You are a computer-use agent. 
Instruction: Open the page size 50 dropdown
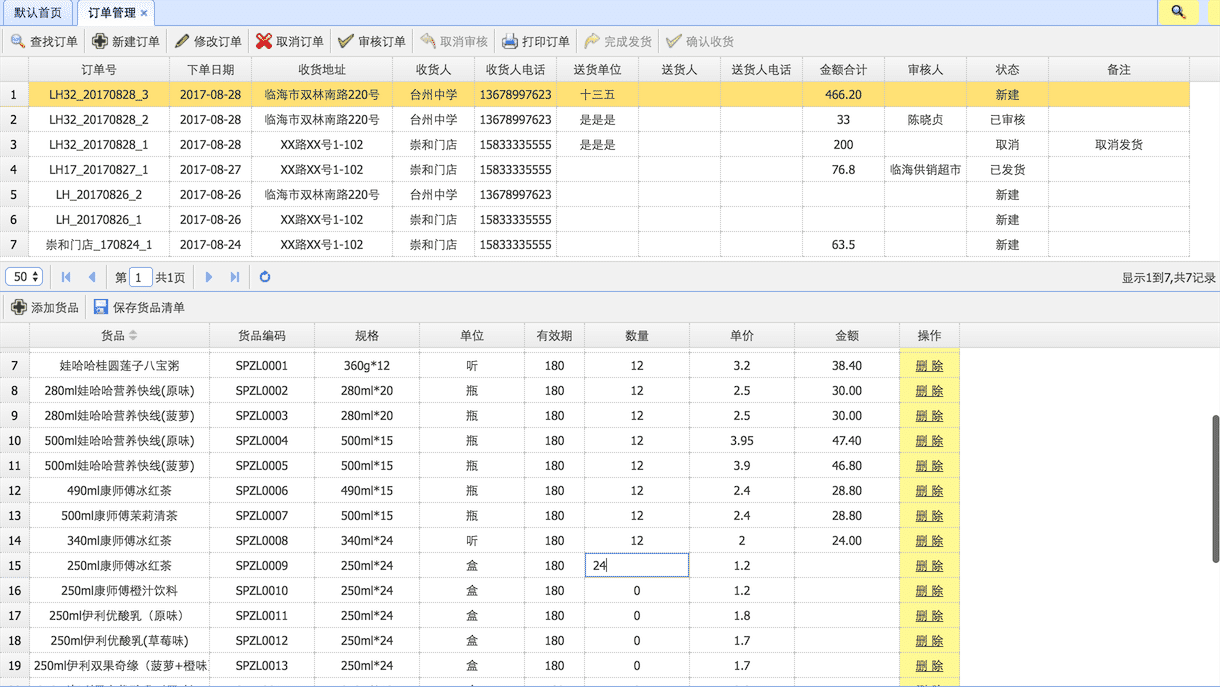pyautogui.click(x=24, y=277)
